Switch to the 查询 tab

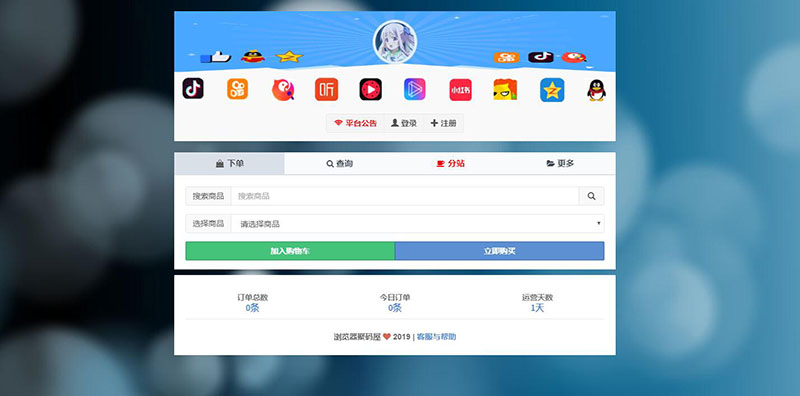[339, 164]
